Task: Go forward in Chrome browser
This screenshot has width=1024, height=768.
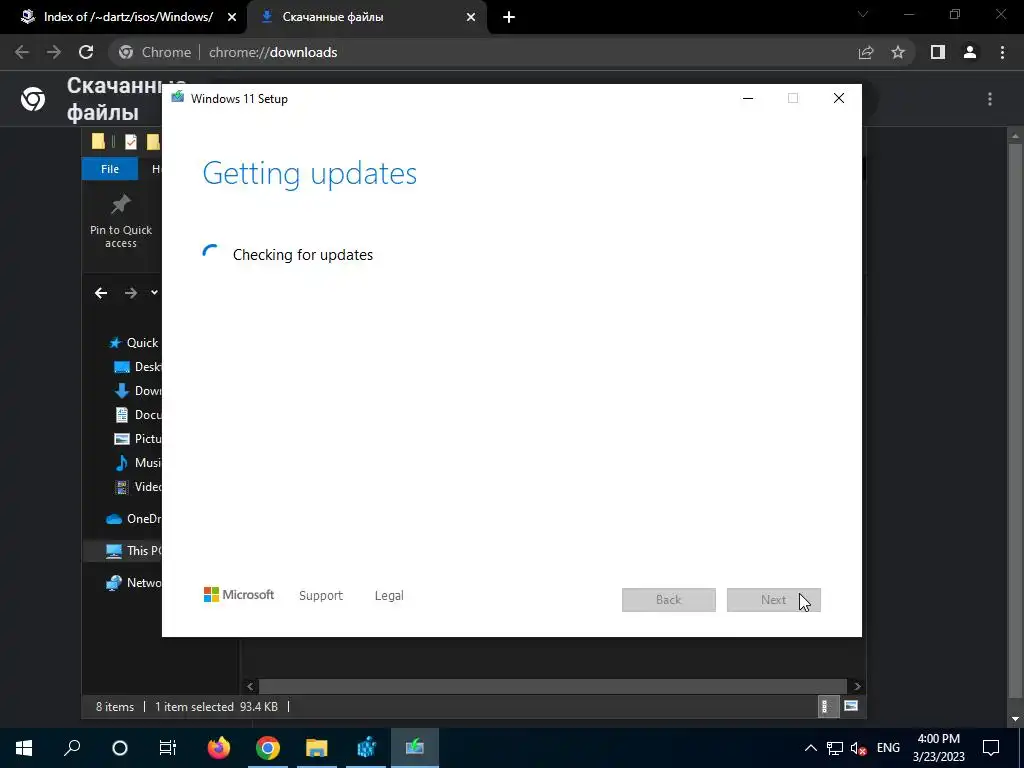Action: (54, 52)
